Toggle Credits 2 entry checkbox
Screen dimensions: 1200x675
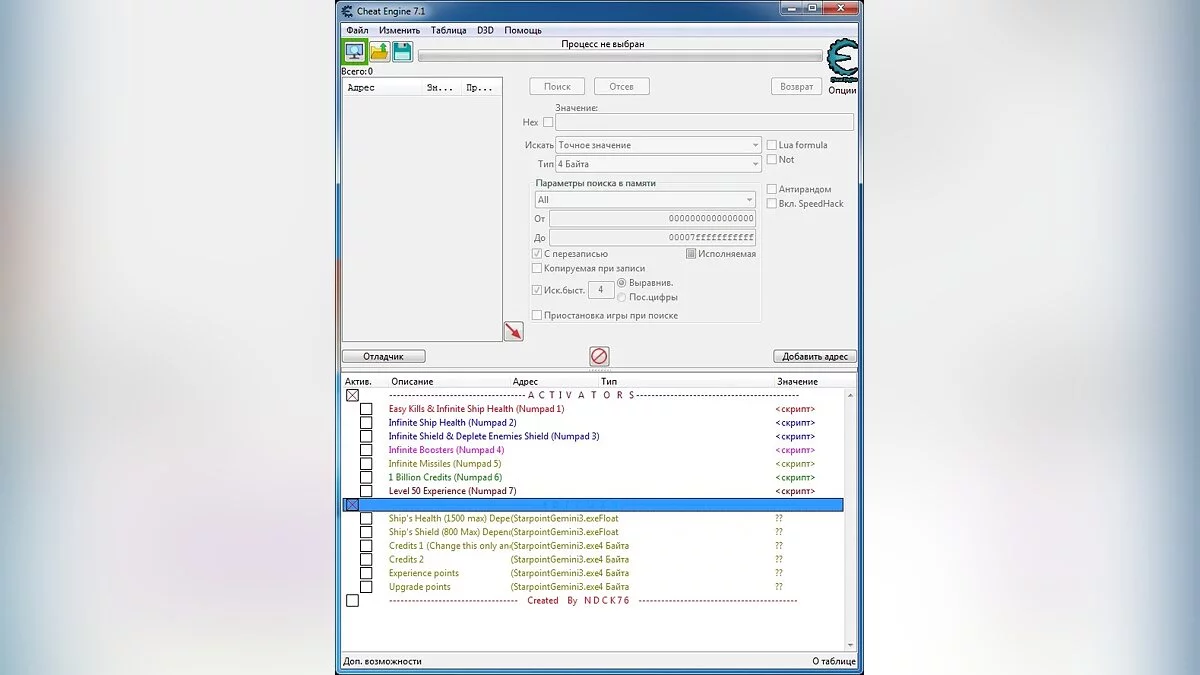pyautogui.click(x=366, y=559)
